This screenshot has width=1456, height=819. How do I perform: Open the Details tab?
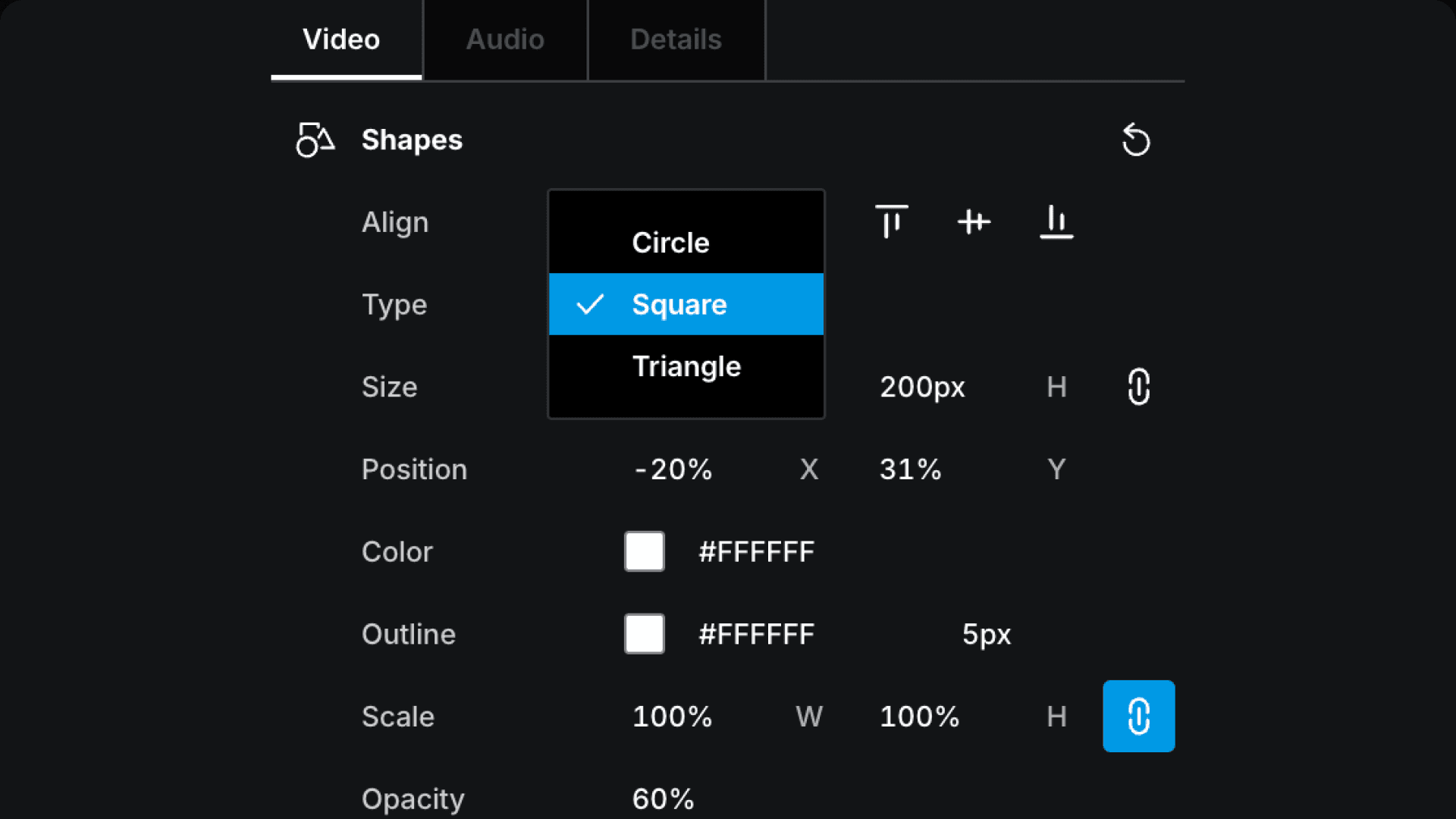676,39
